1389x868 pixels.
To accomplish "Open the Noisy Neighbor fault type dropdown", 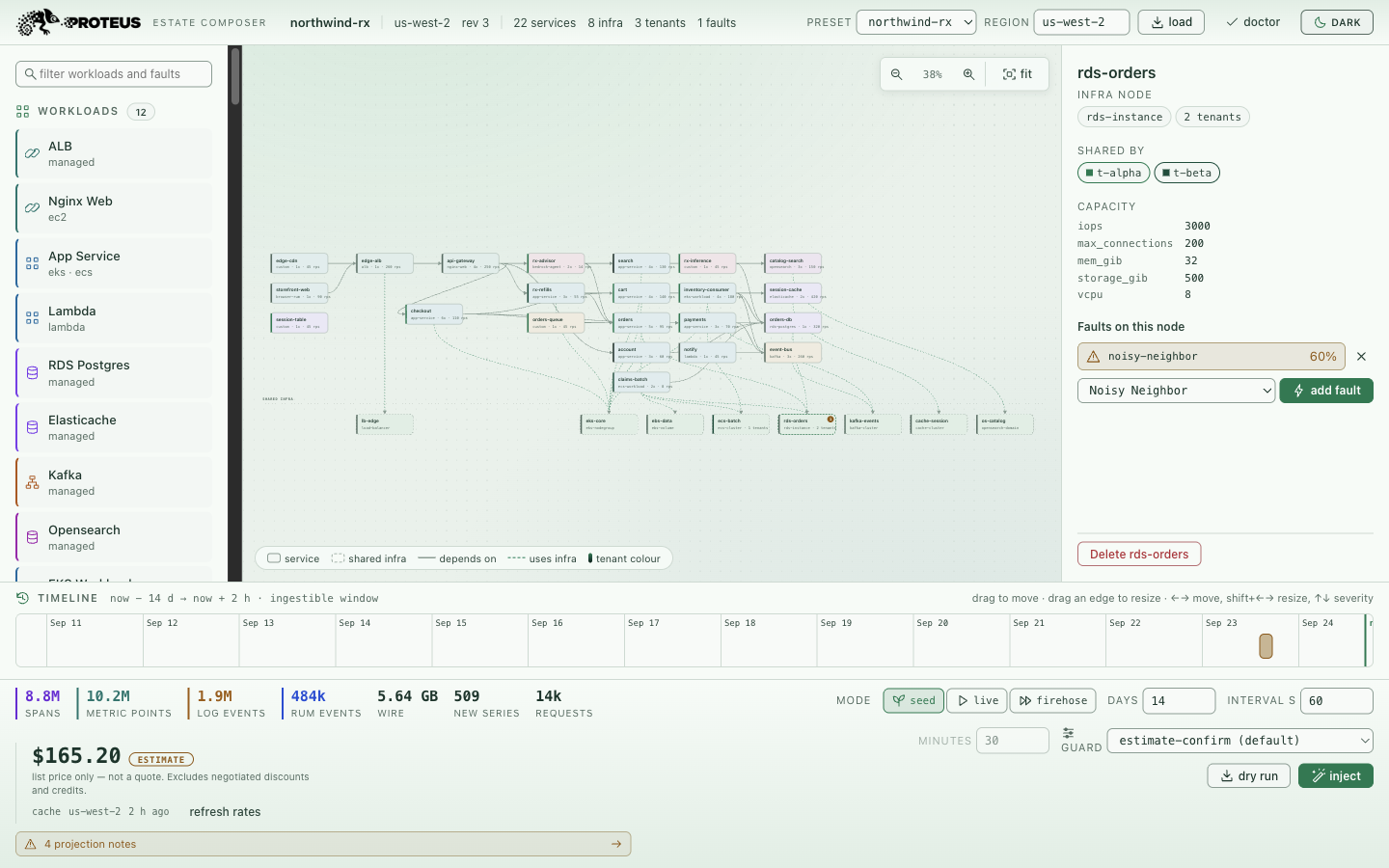I will click(1177, 391).
